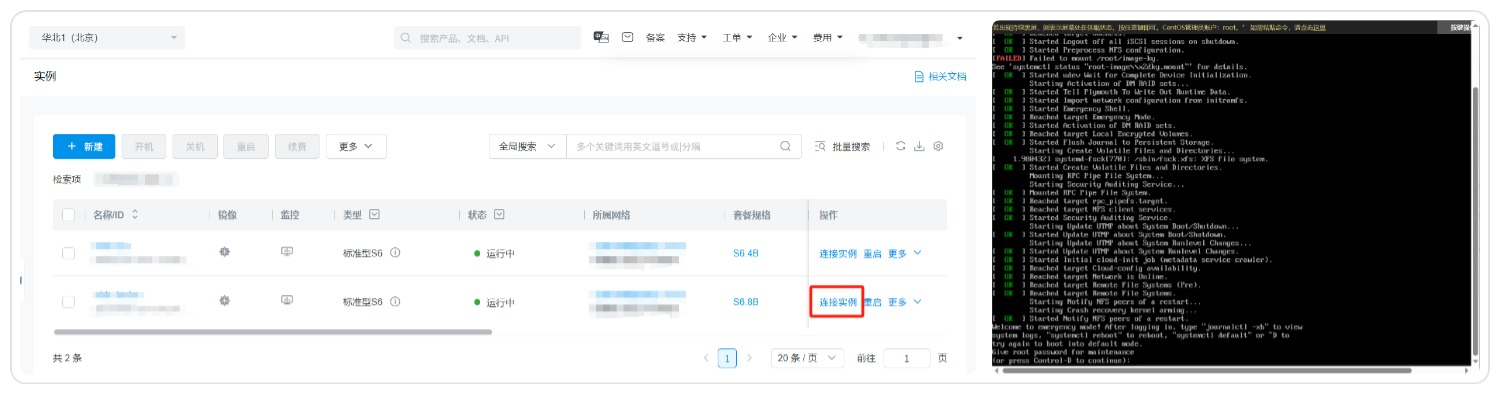1500x394 pixels.
Task: Open the account dropdown arrow at top right
Action: (x=960, y=38)
